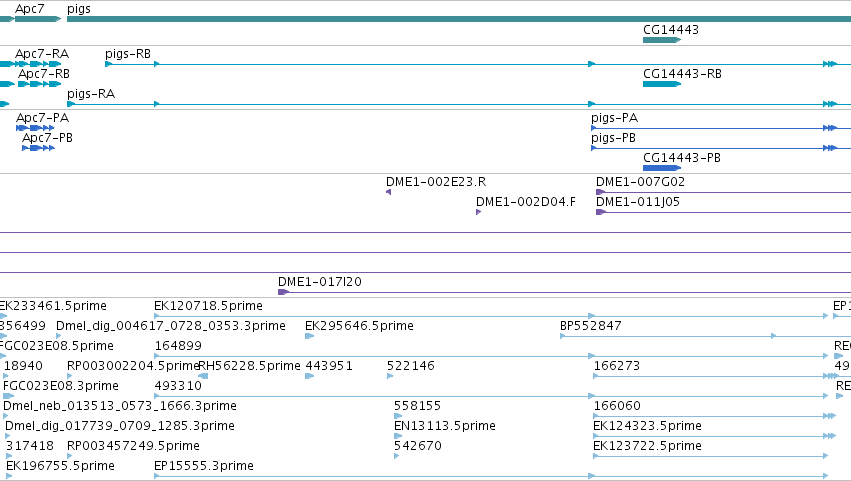The height and width of the screenshot is (481, 851).
Task: Open the pigs-RB transcript label
Action: (128, 54)
